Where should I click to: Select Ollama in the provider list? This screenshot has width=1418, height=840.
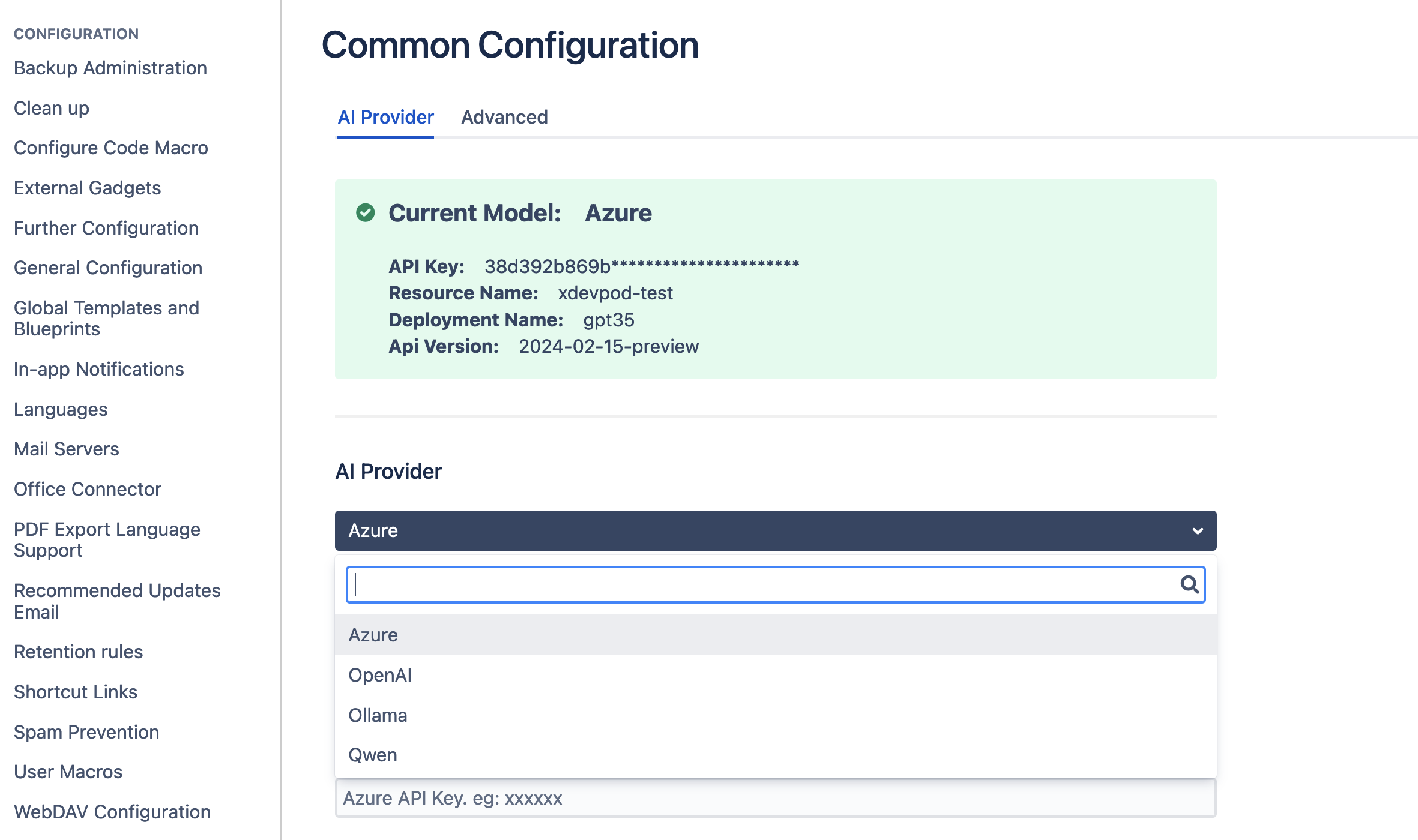pos(776,715)
